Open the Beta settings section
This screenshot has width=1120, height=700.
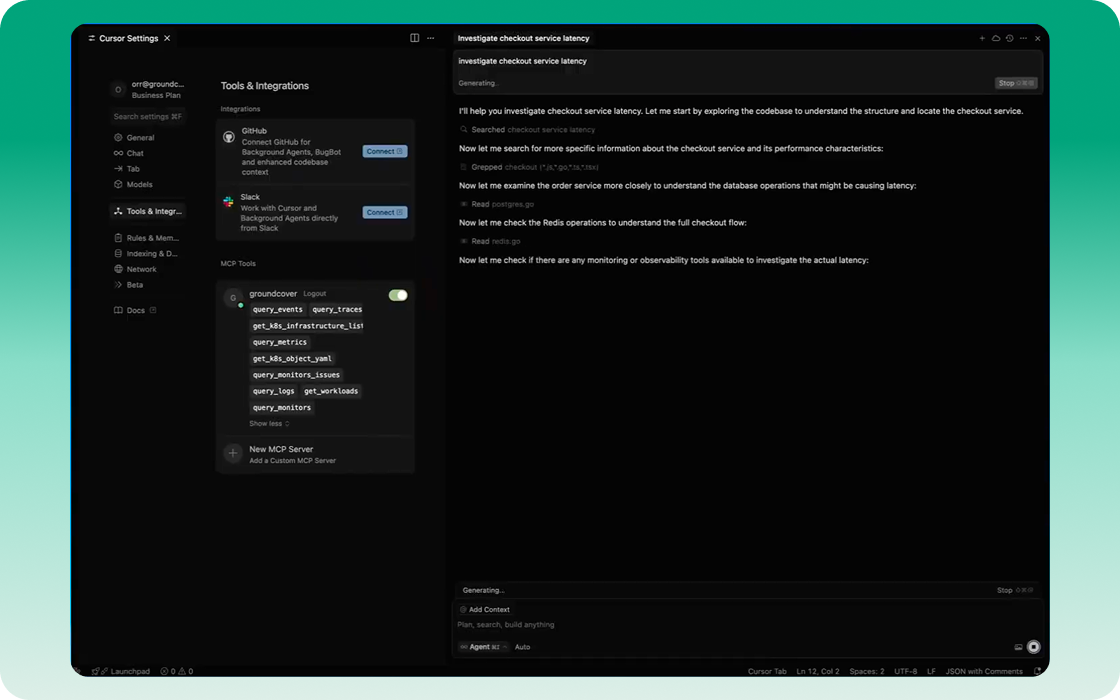tap(129, 285)
